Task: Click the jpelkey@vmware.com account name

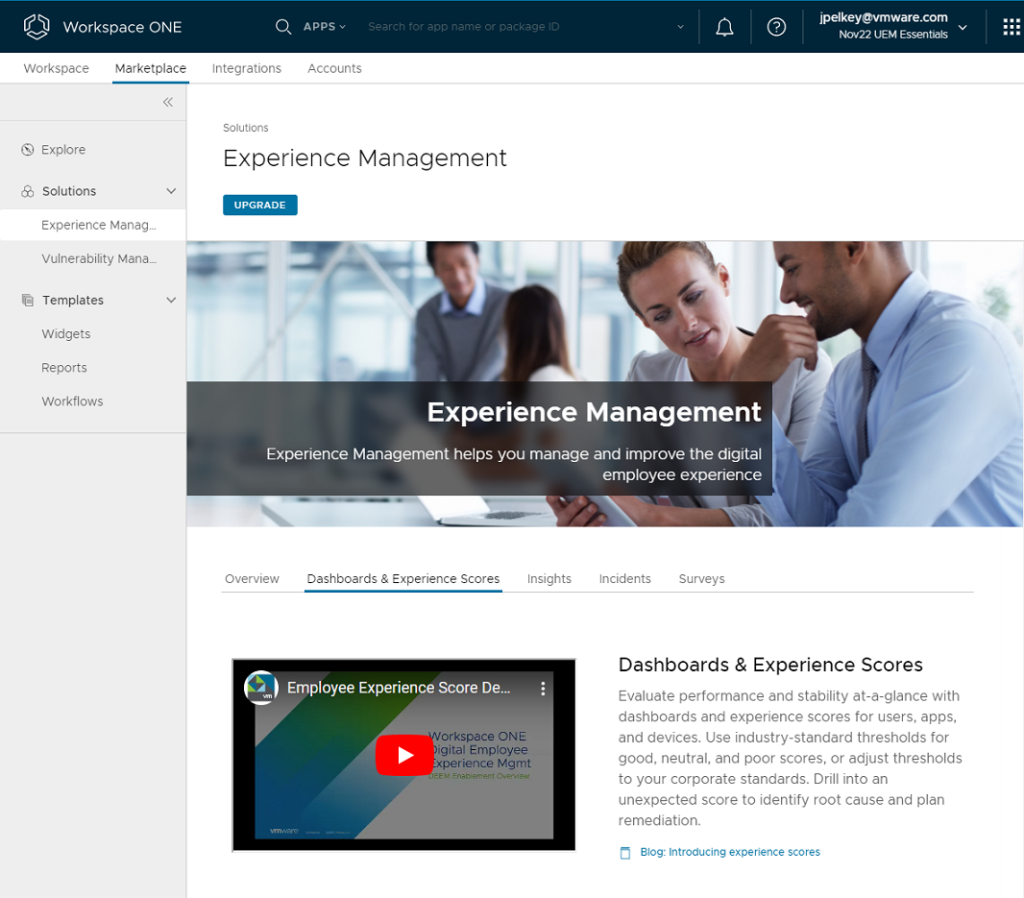Action: [884, 18]
